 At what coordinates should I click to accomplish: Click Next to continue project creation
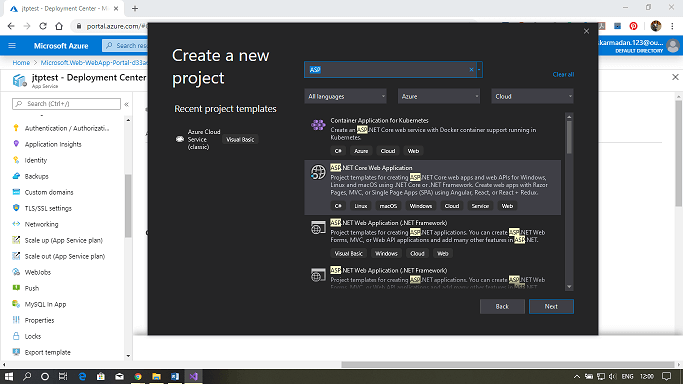click(551, 307)
